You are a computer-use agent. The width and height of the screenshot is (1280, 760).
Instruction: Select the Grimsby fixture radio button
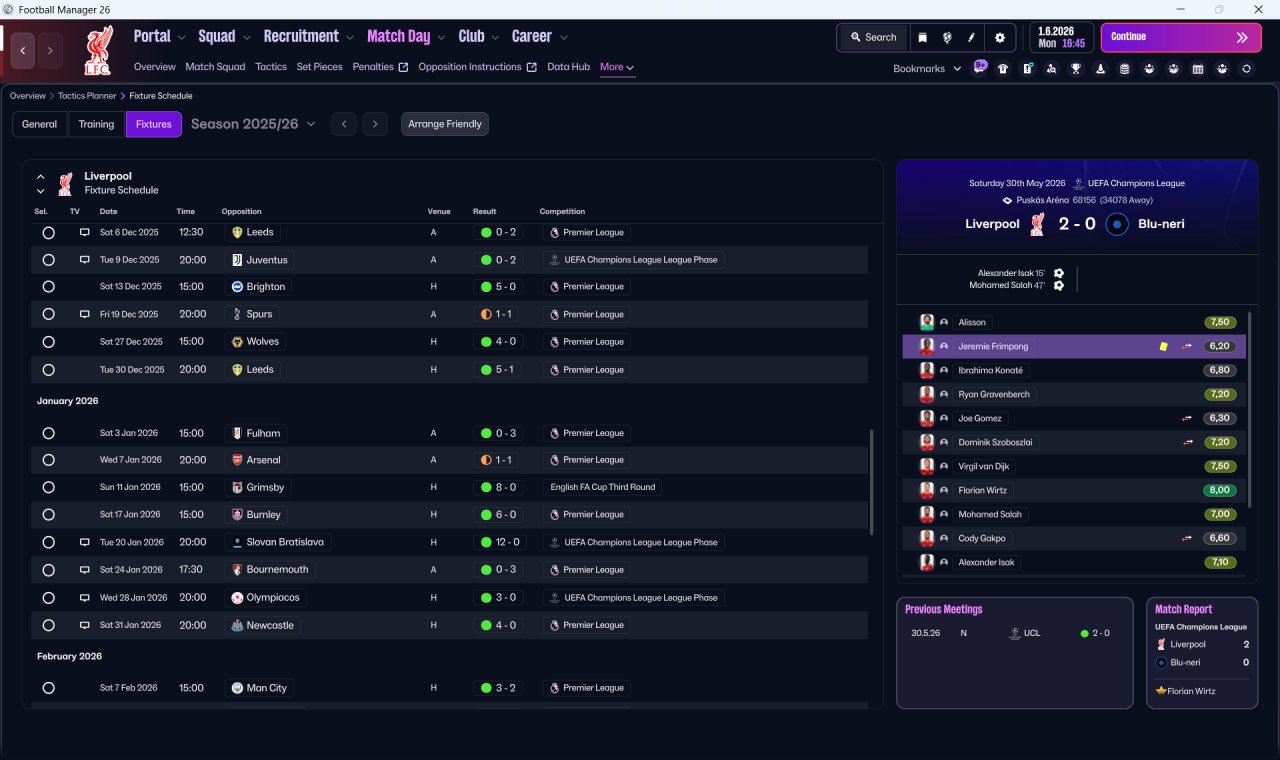48,487
